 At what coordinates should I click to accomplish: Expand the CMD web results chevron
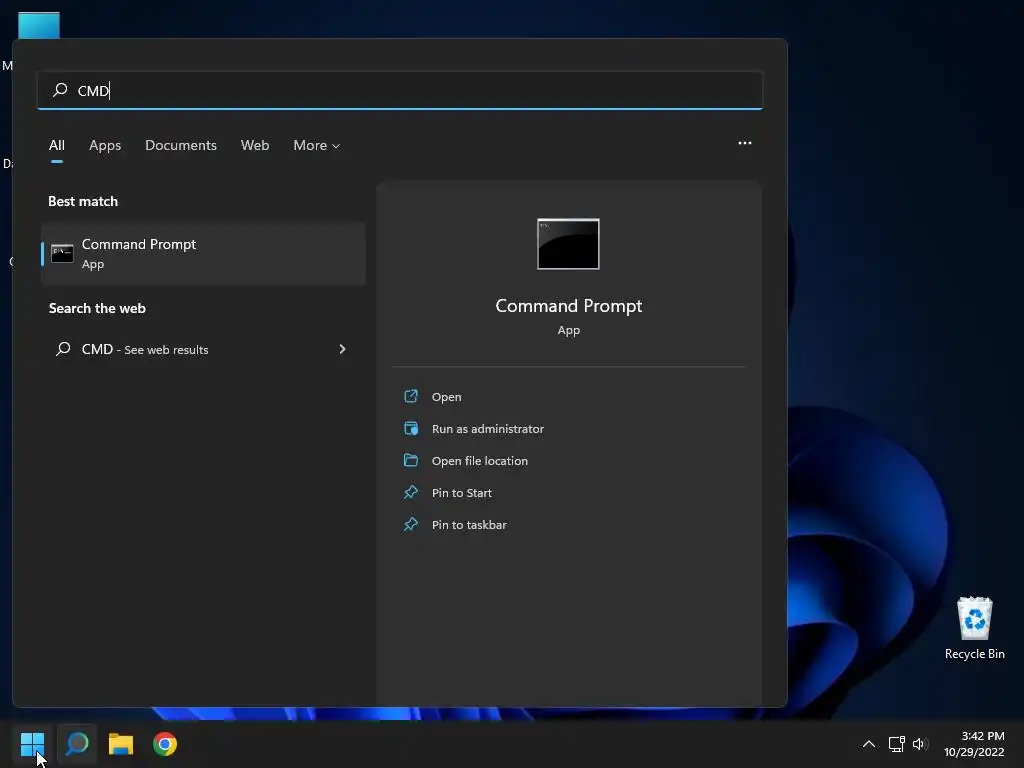[x=342, y=349]
